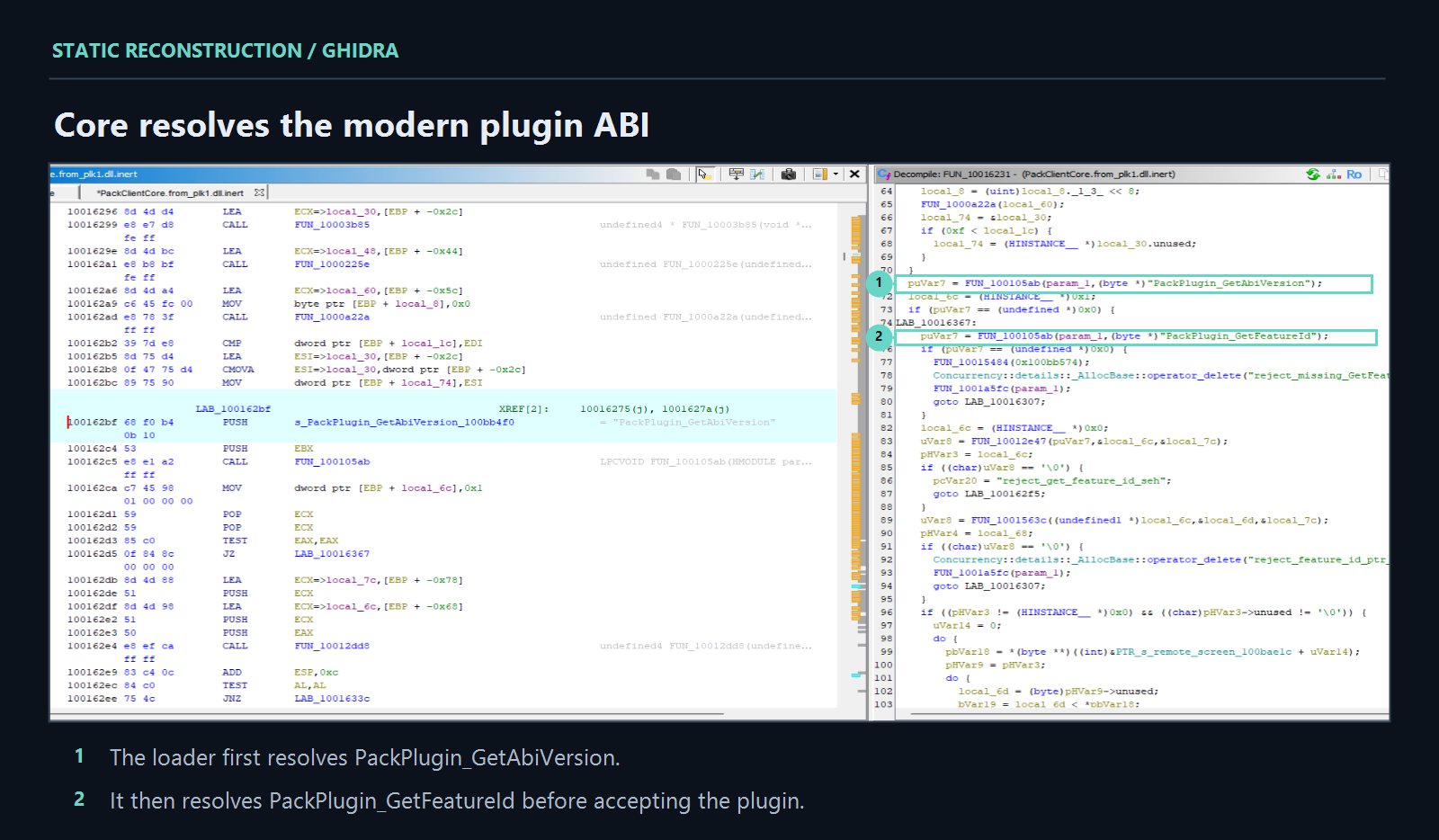The height and width of the screenshot is (840, 1439).
Task: Click goto LAB_100162f5 on line 87
Action: pos(988,494)
